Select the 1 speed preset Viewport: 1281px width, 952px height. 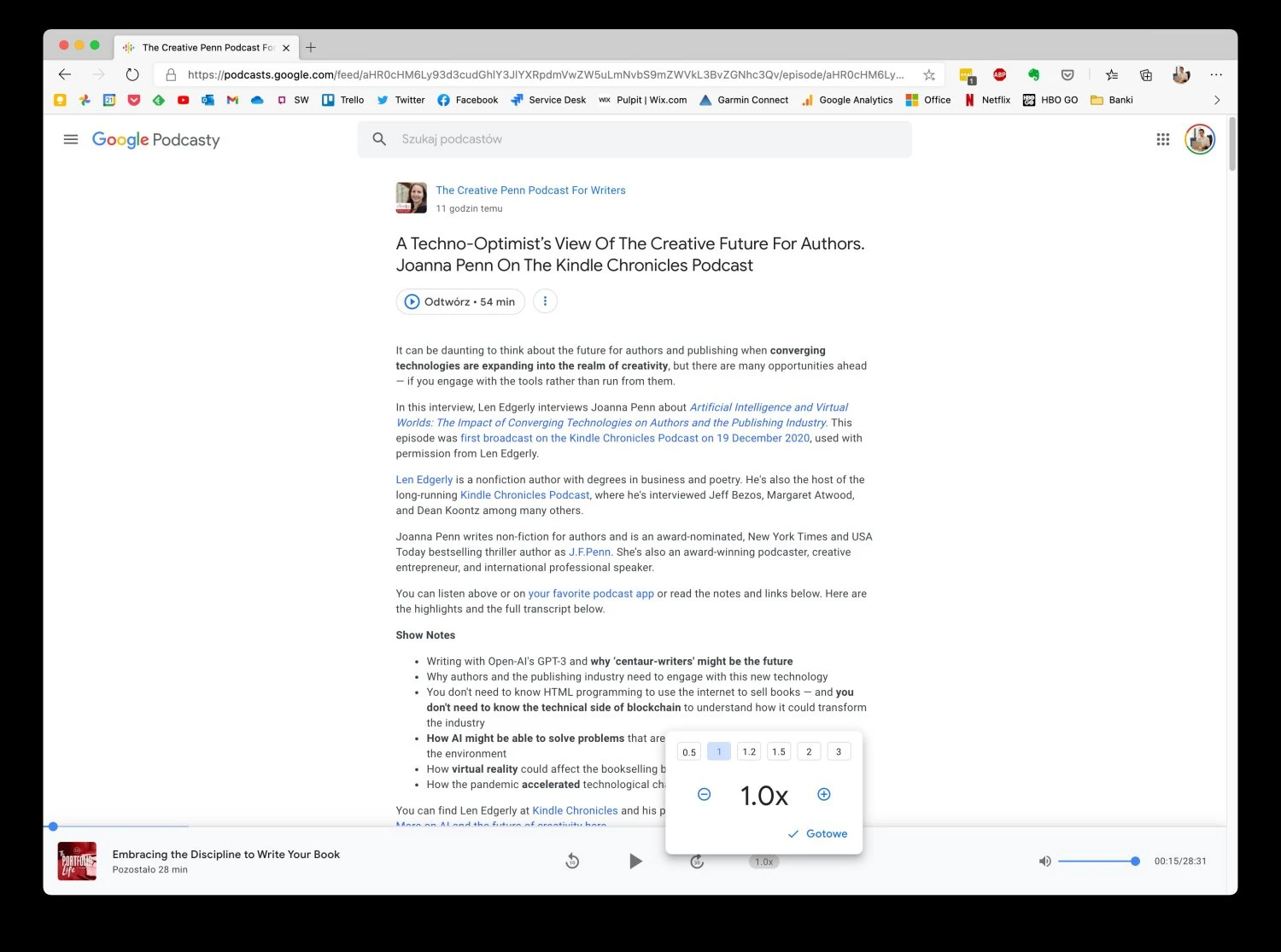click(719, 752)
